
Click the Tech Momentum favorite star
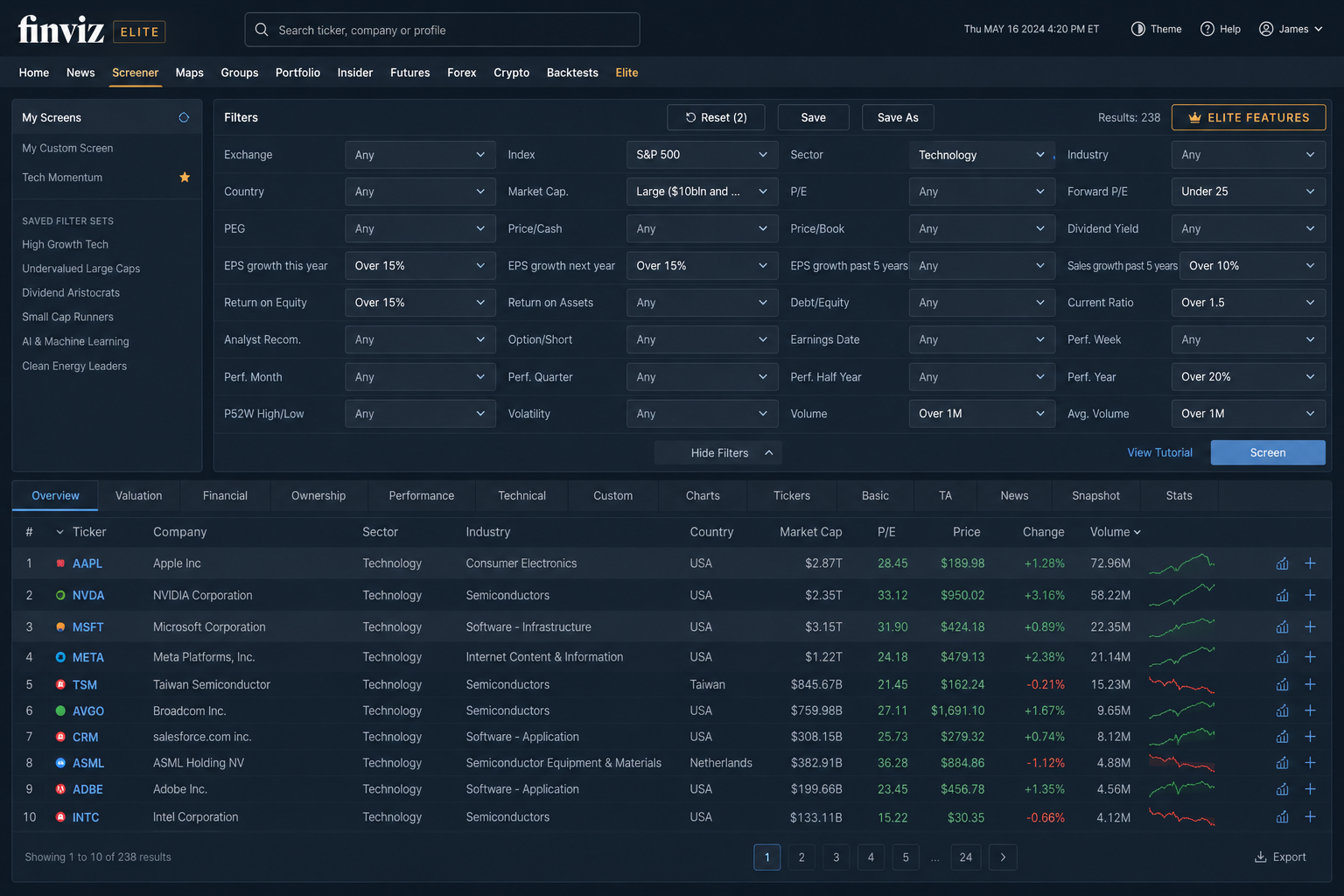(x=185, y=177)
